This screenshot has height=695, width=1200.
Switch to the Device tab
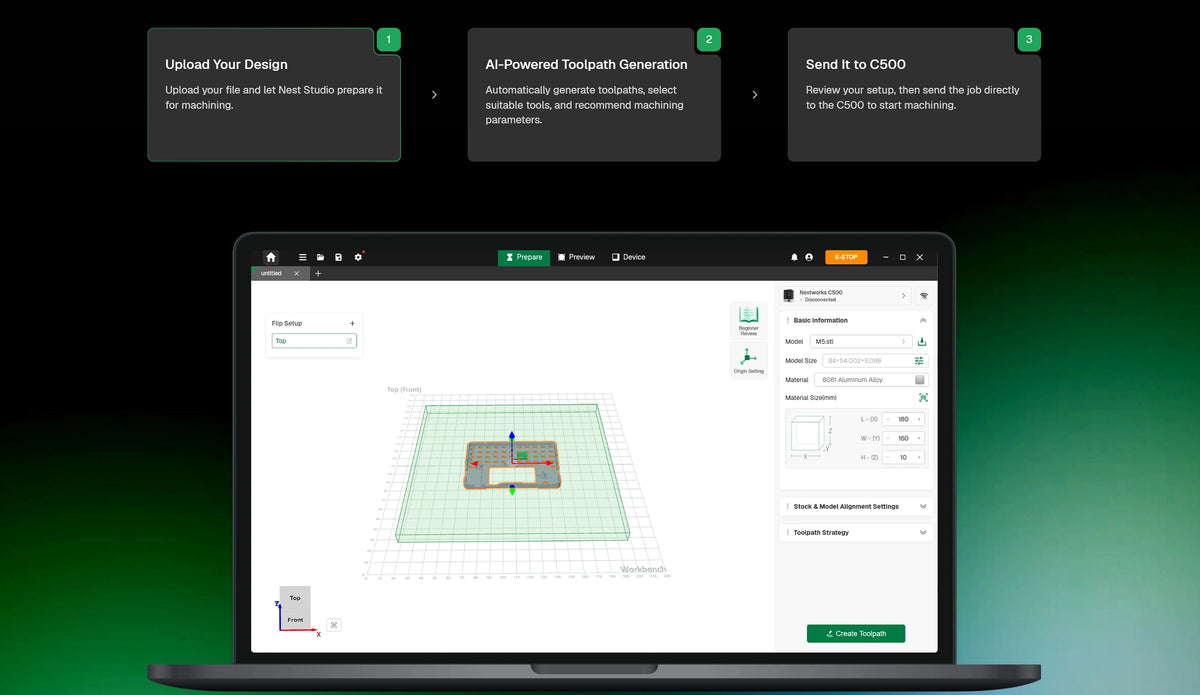629,257
